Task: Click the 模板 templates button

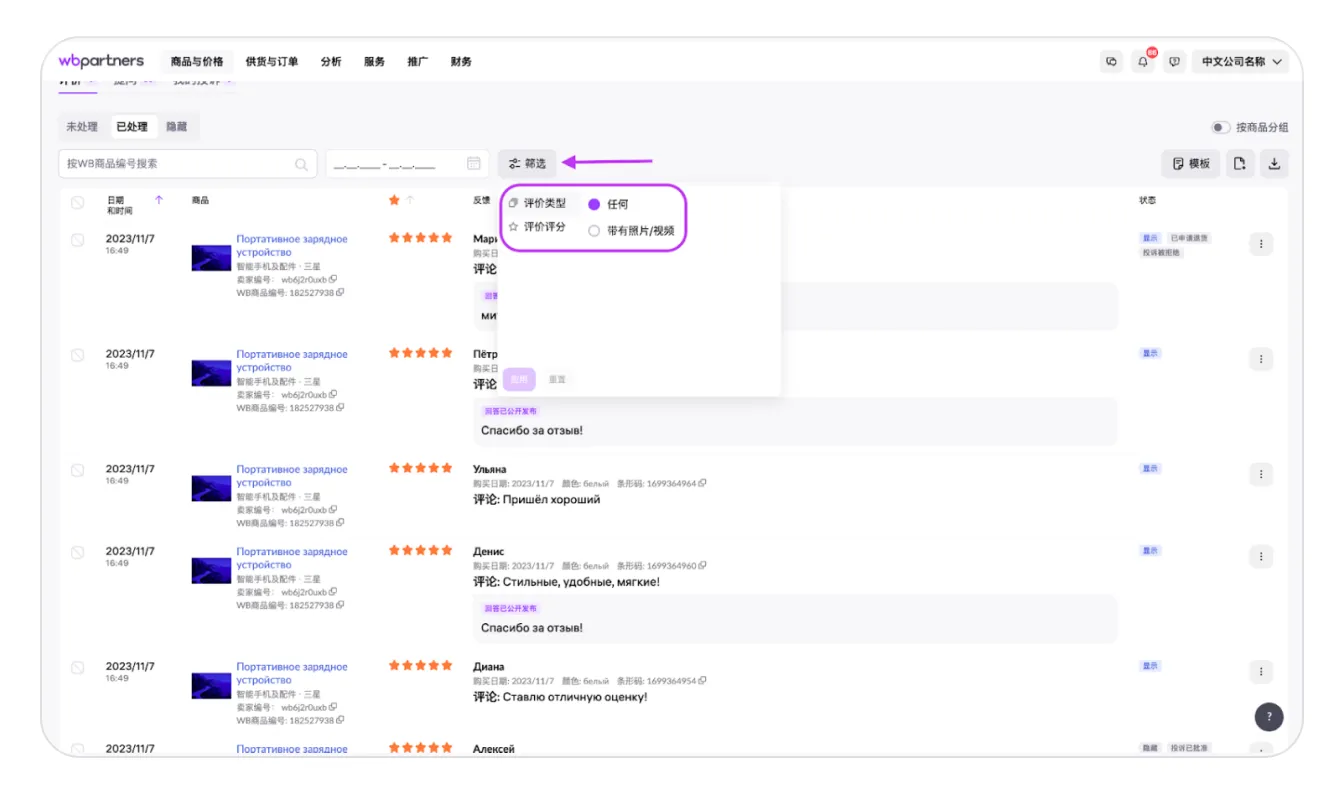Action: tap(1191, 164)
